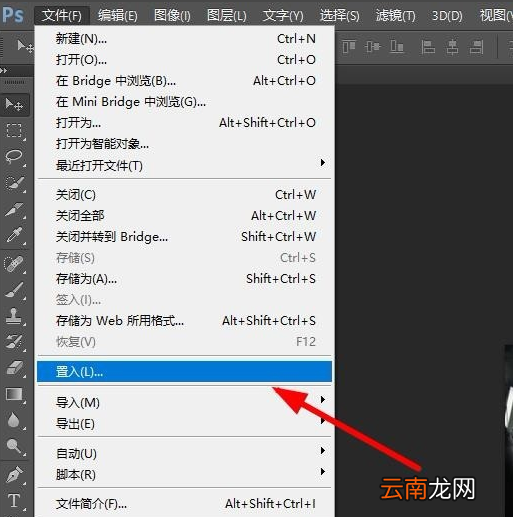Screen dimensions: 513x517
Task: Choose 在 Mini Bridge 中浏览(G)...
Action: pyautogui.click(x=185, y=102)
